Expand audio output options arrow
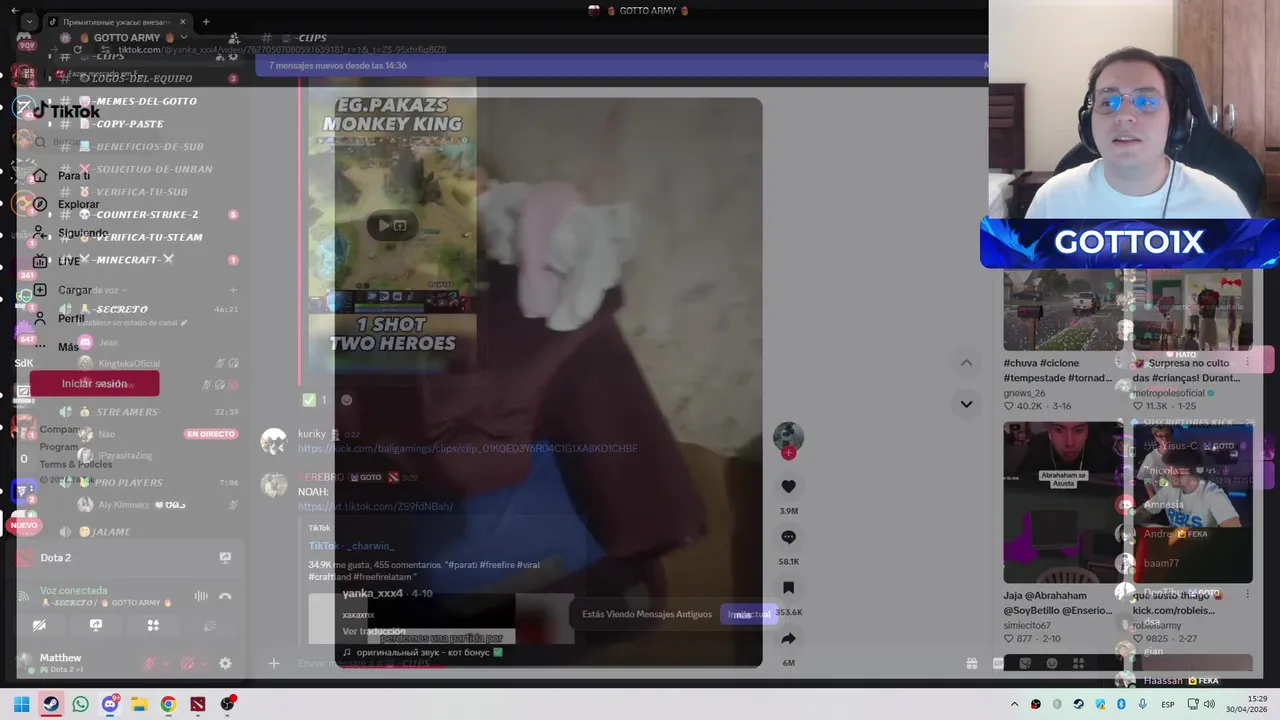This screenshot has height=720, width=1280. 202,663
